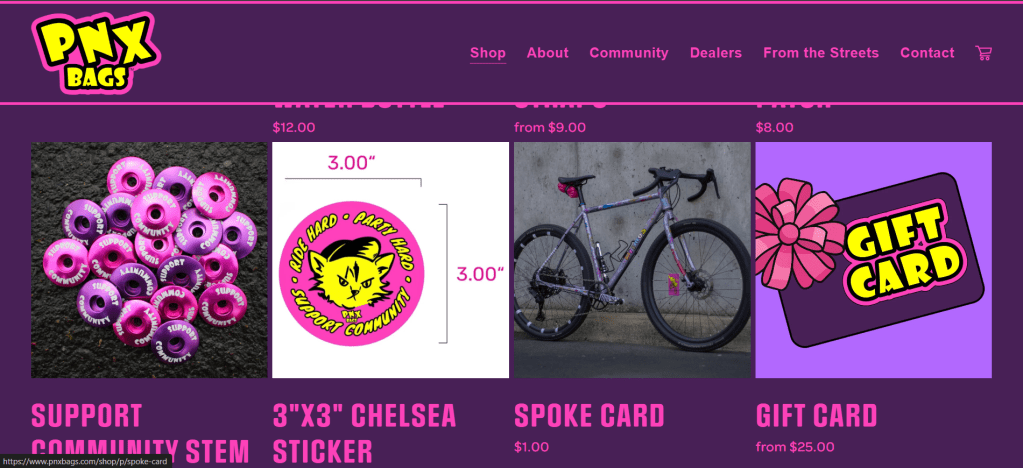Open the shopping cart icon
Screen dimensions: 1023x468
[x=983, y=53]
